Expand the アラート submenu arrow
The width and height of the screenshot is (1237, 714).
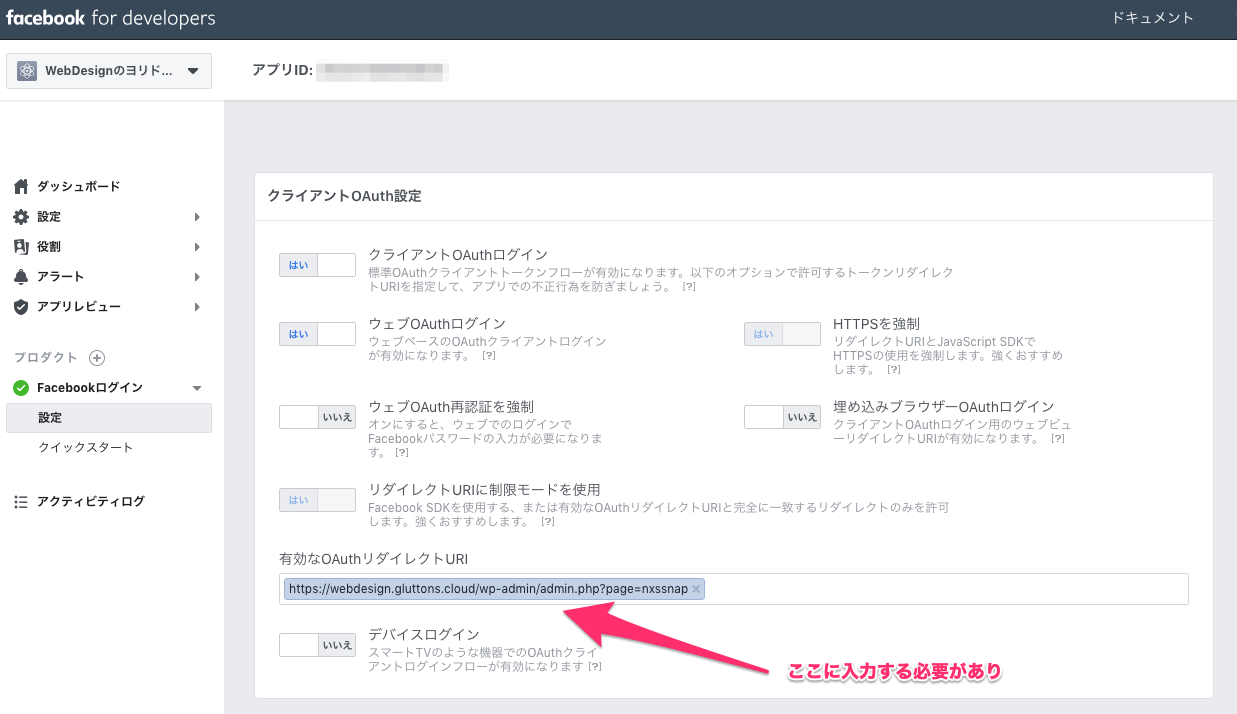pos(197,277)
